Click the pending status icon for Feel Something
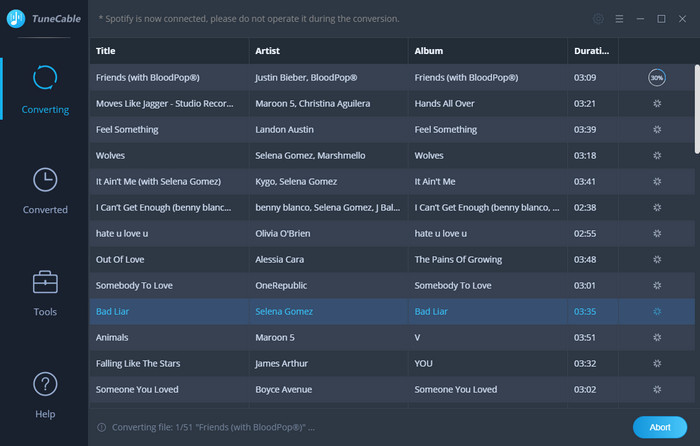Screen dimensions: 700x446 coord(657,129)
